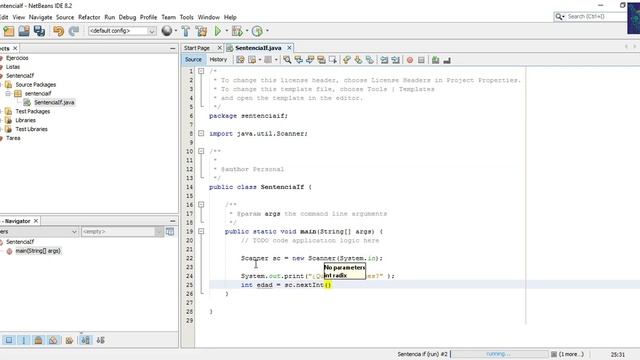Toggle Show Inherited Members in Navigator

click(x=9, y=340)
